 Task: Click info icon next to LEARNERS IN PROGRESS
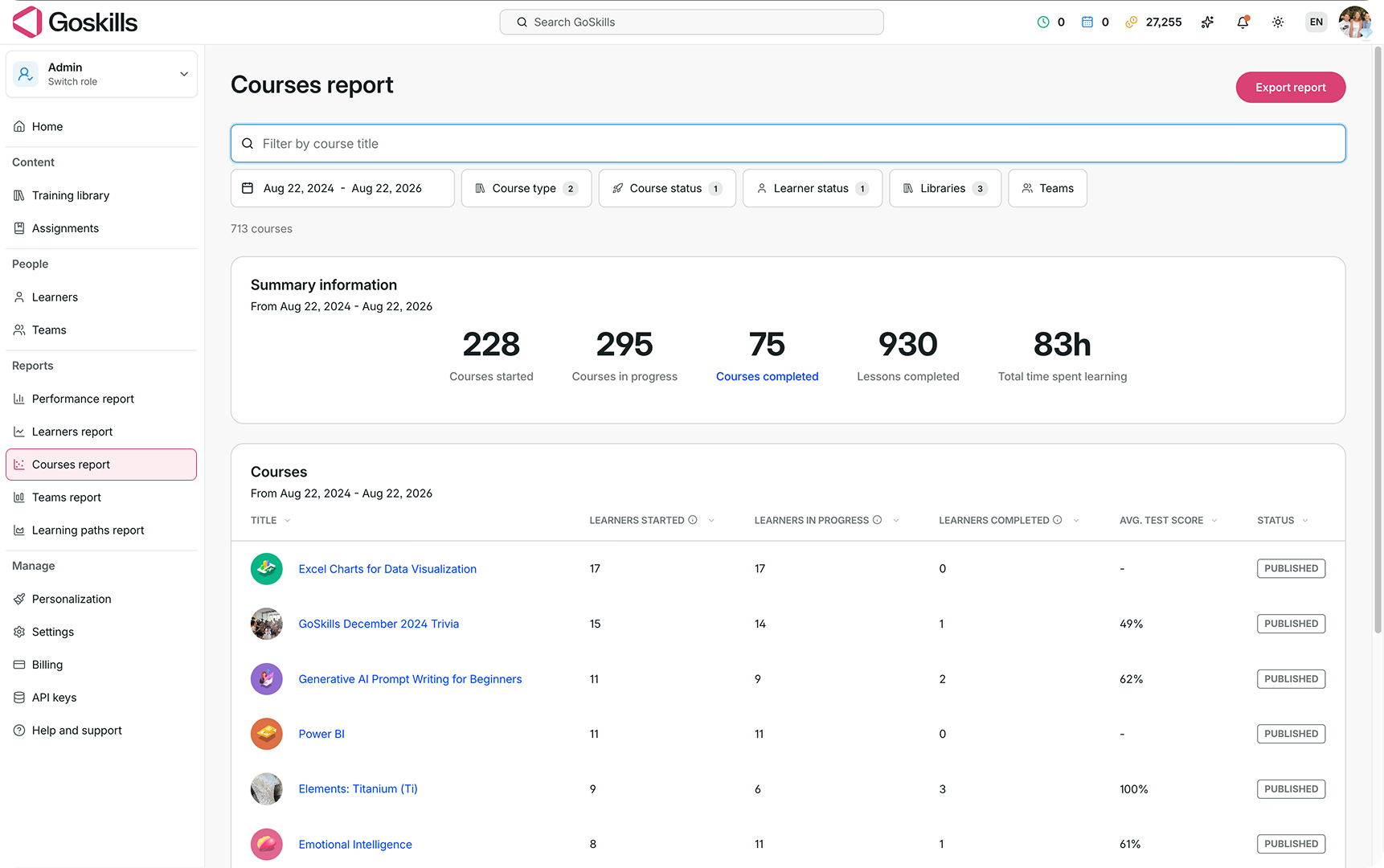click(x=878, y=520)
